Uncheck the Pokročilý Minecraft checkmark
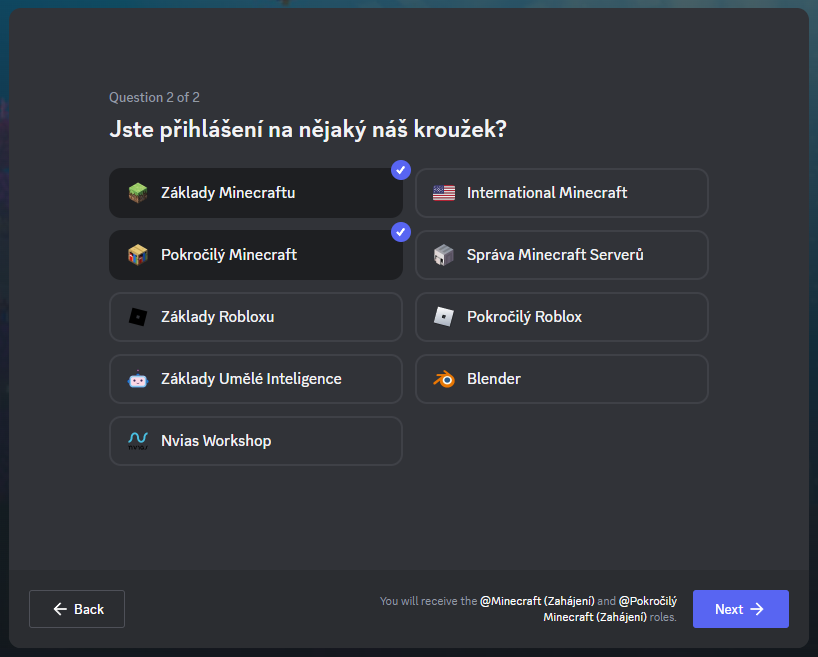Image resolution: width=818 pixels, height=657 pixels. (x=401, y=232)
